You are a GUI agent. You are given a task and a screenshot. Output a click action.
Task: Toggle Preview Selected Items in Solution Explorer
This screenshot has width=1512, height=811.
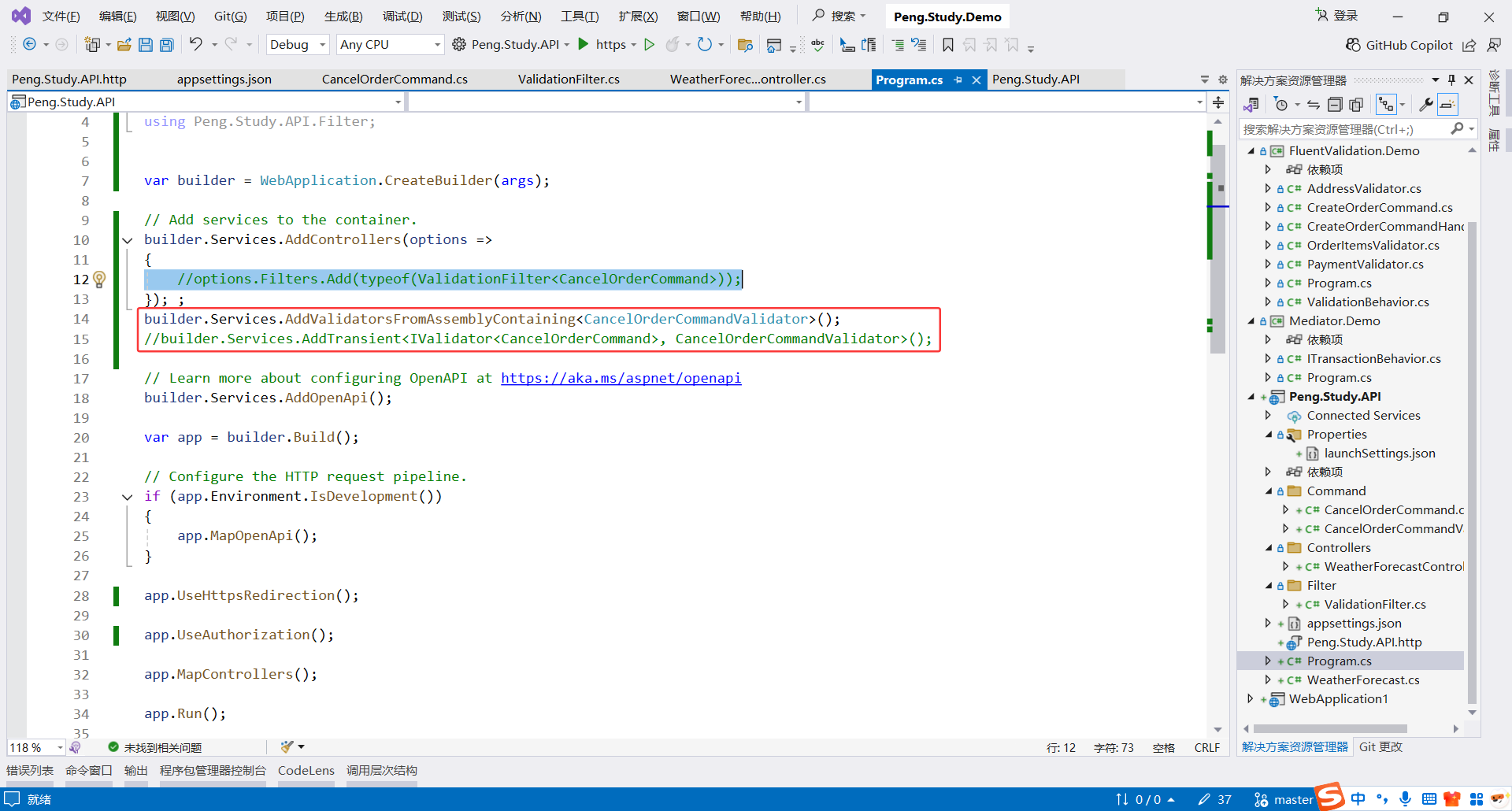click(x=1447, y=105)
